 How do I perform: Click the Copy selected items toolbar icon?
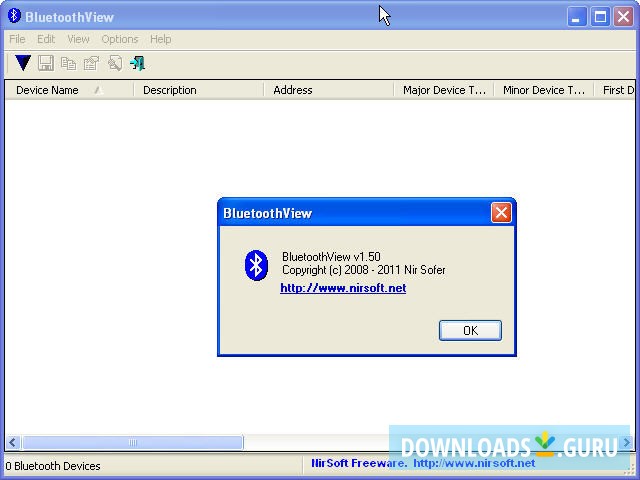tap(69, 63)
